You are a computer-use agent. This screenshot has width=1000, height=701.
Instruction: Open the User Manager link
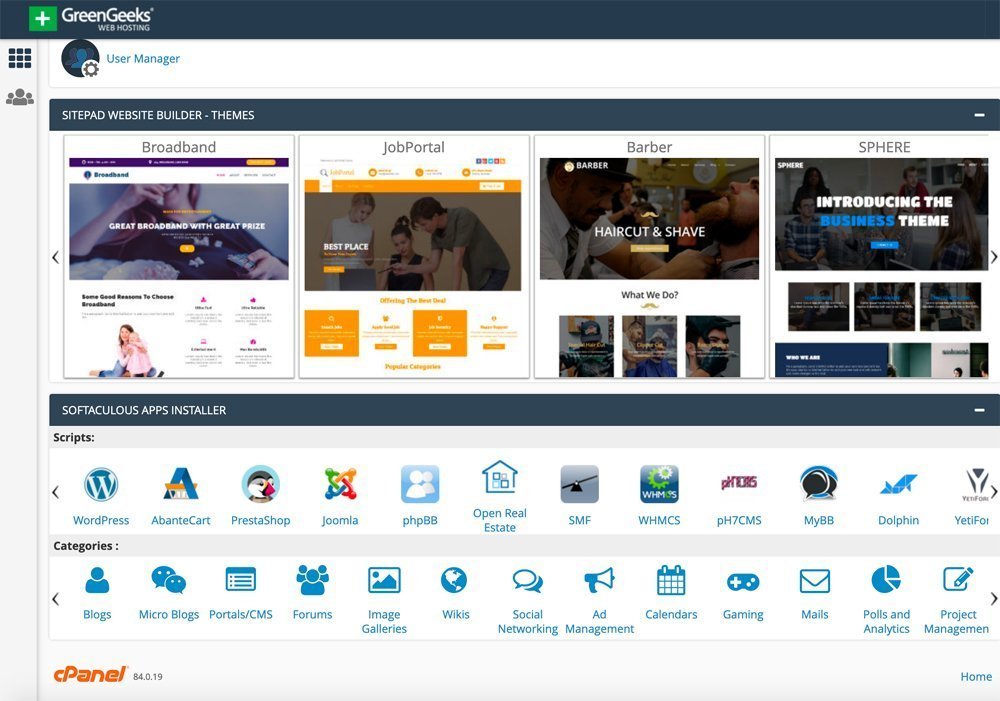[x=143, y=59]
